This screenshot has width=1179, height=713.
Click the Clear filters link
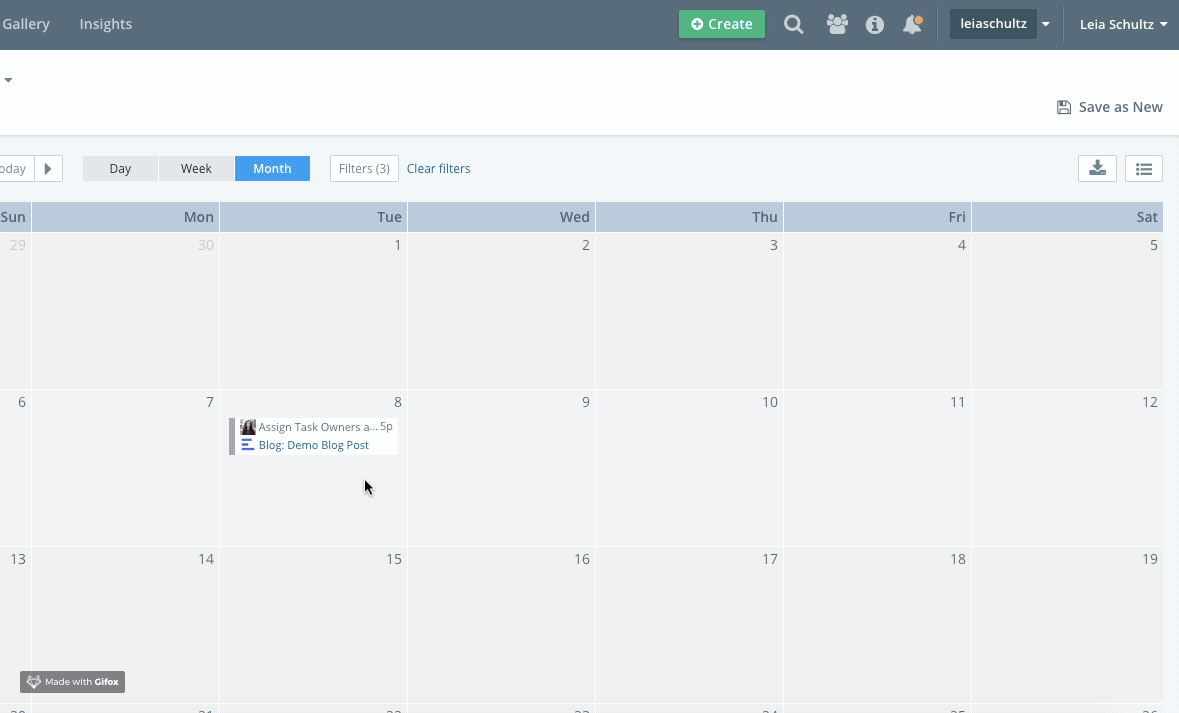pyautogui.click(x=438, y=168)
